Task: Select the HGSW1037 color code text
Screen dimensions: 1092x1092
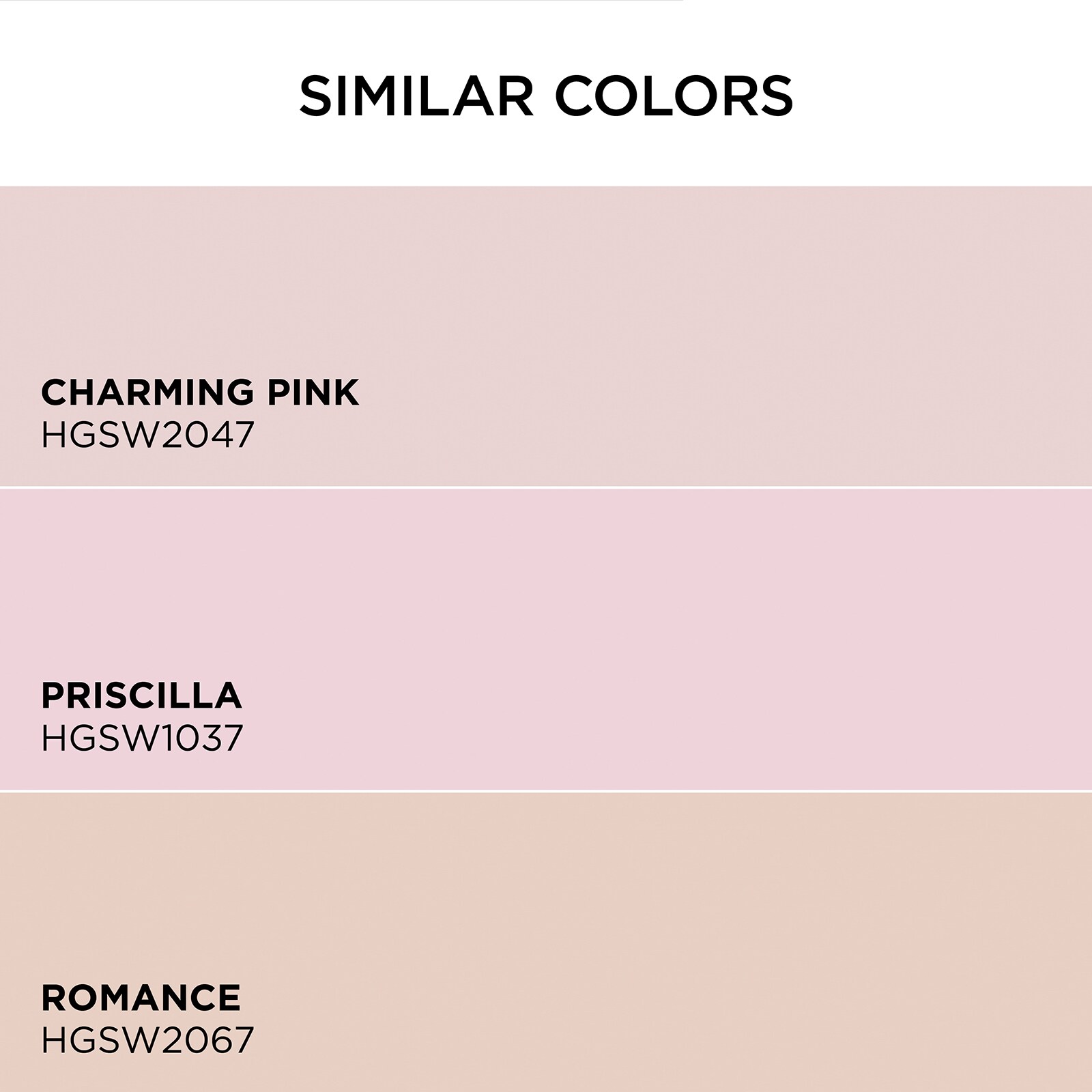Action: tap(142, 738)
